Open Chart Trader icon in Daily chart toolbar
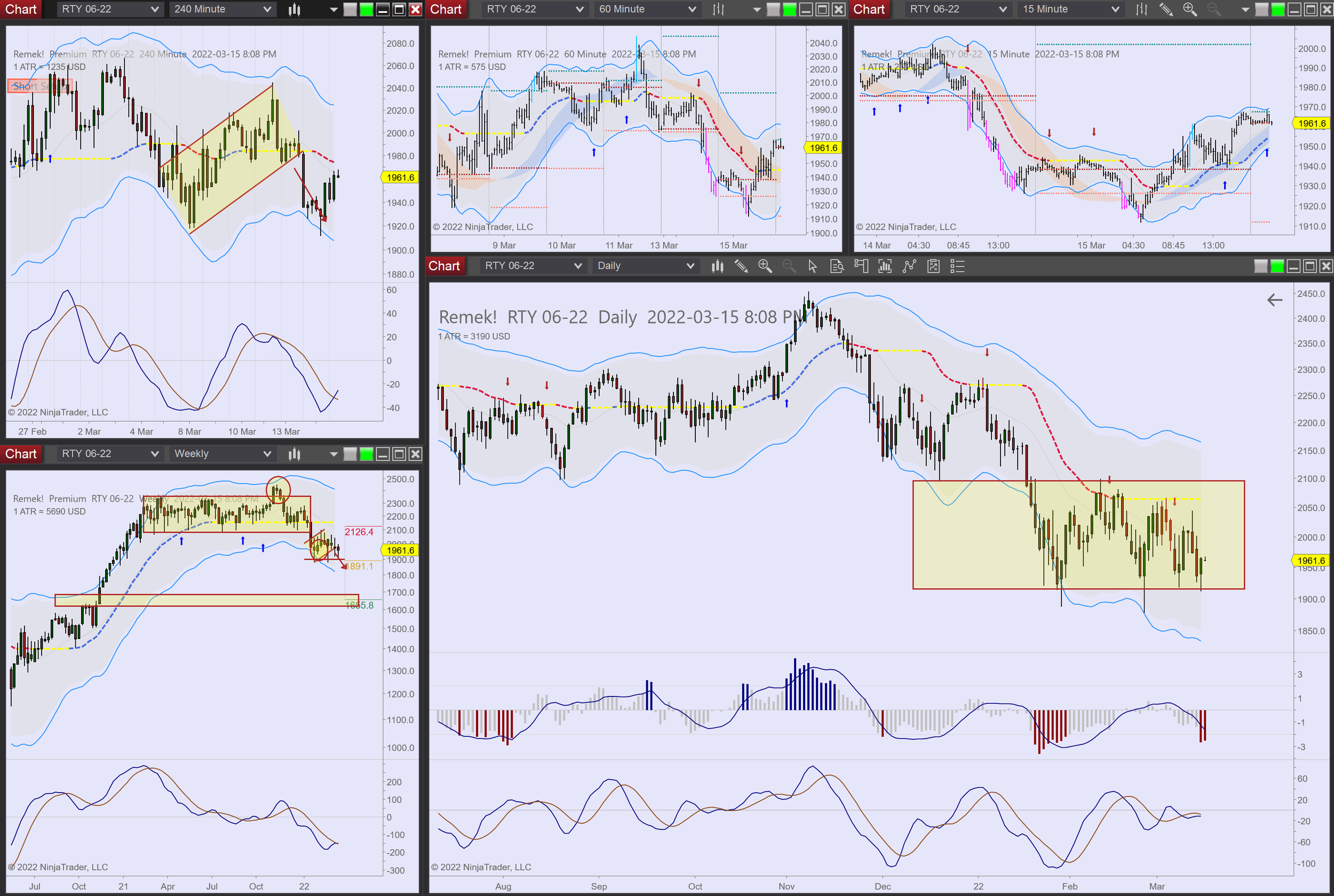1334x896 pixels. pos(861,266)
